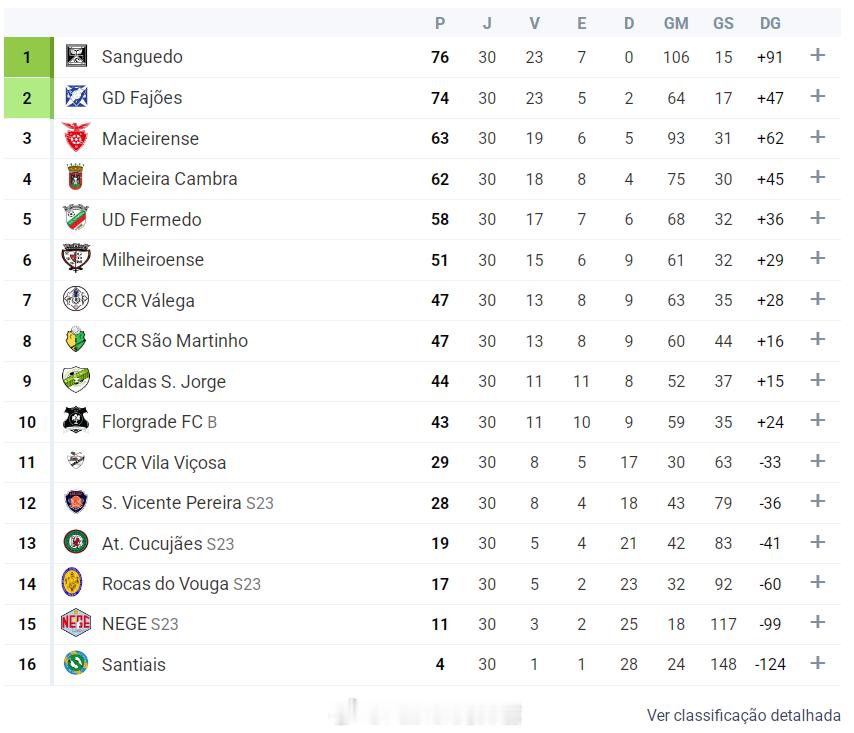The width and height of the screenshot is (854, 733).
Task: Expand details for CCR Válega
Action: pos(817,299)
